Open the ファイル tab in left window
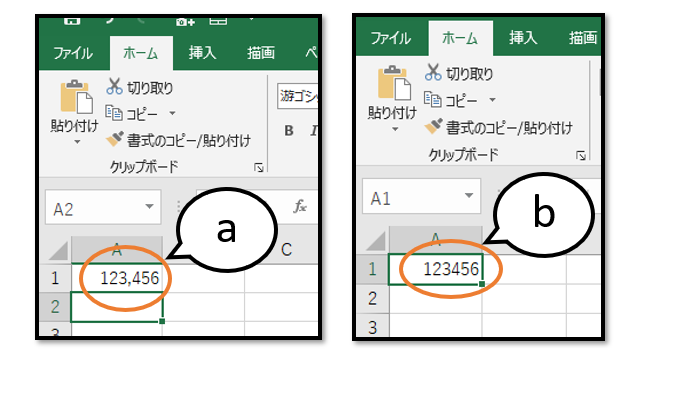The width and height of the screenshot is (700, 394). tap(73, 54)
